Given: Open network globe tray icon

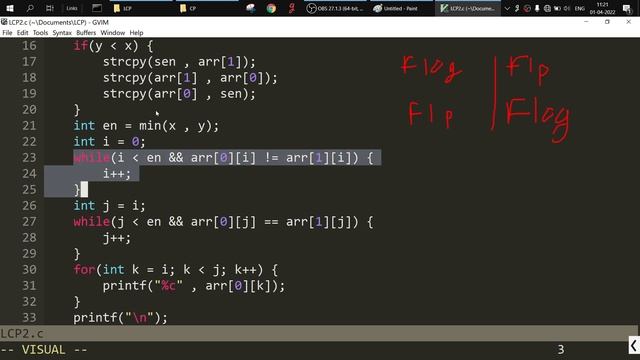Looking at the screenshot, I should coord(547,9).
